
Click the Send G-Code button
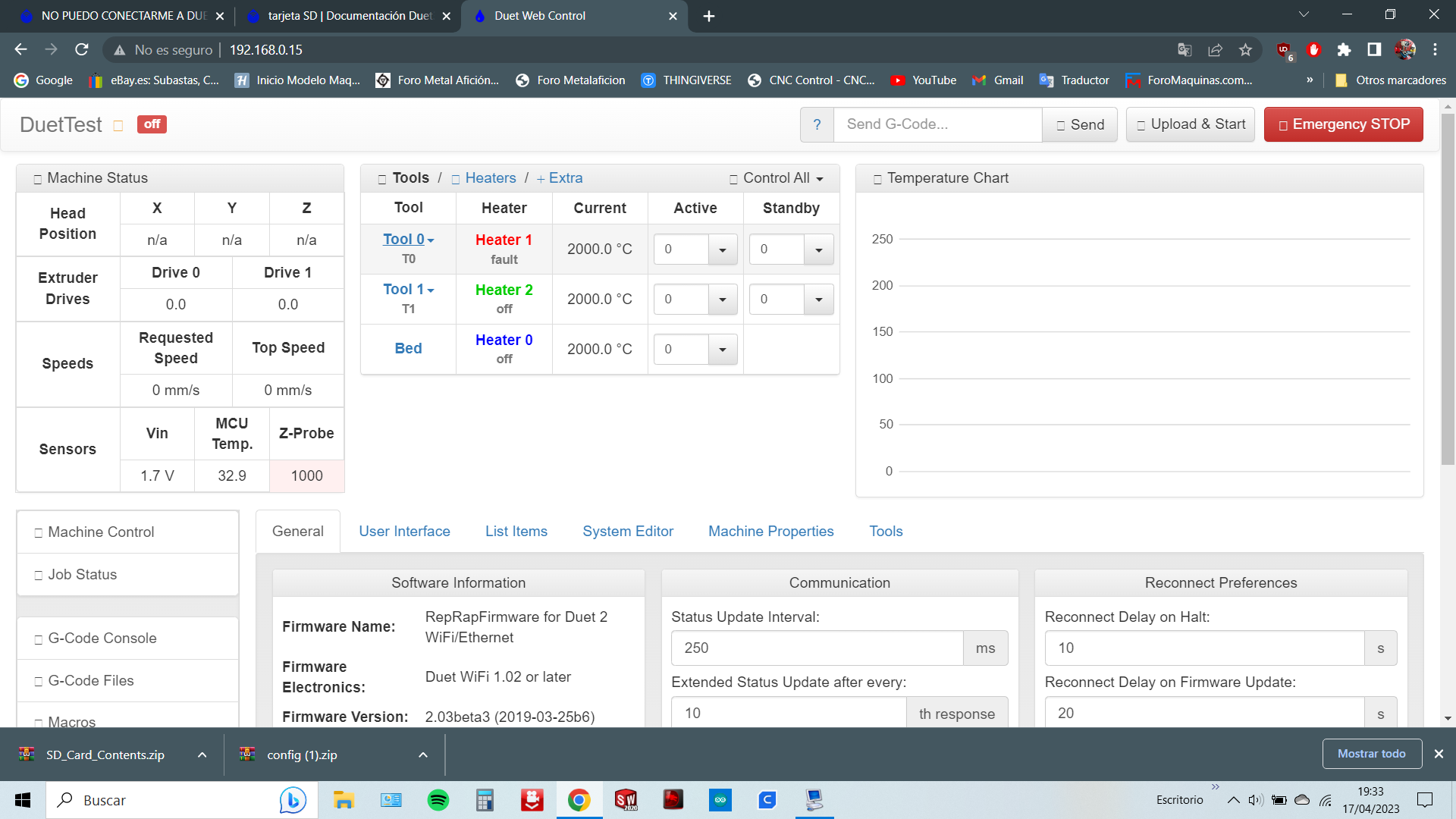(x=1080, y=124)
